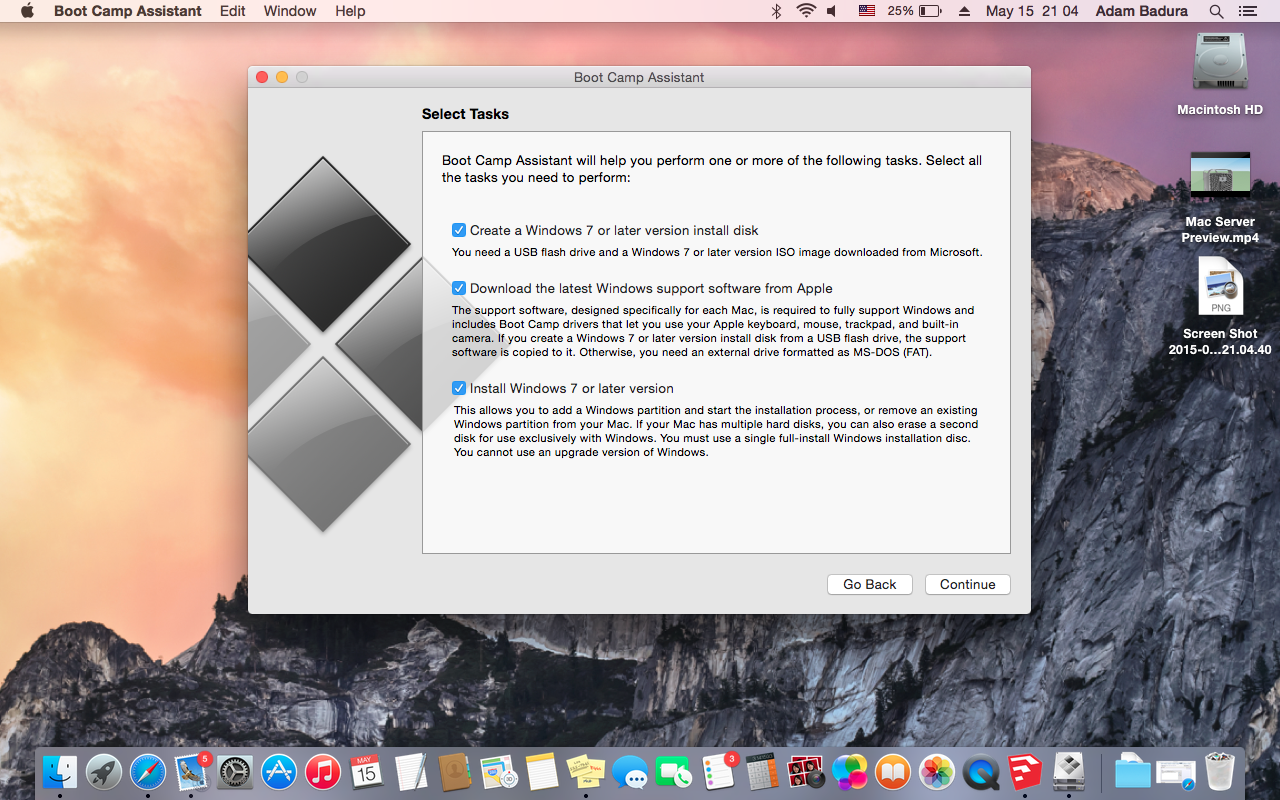
Task: Launch Photo Booth from the Dock
Action: point(806,772)
